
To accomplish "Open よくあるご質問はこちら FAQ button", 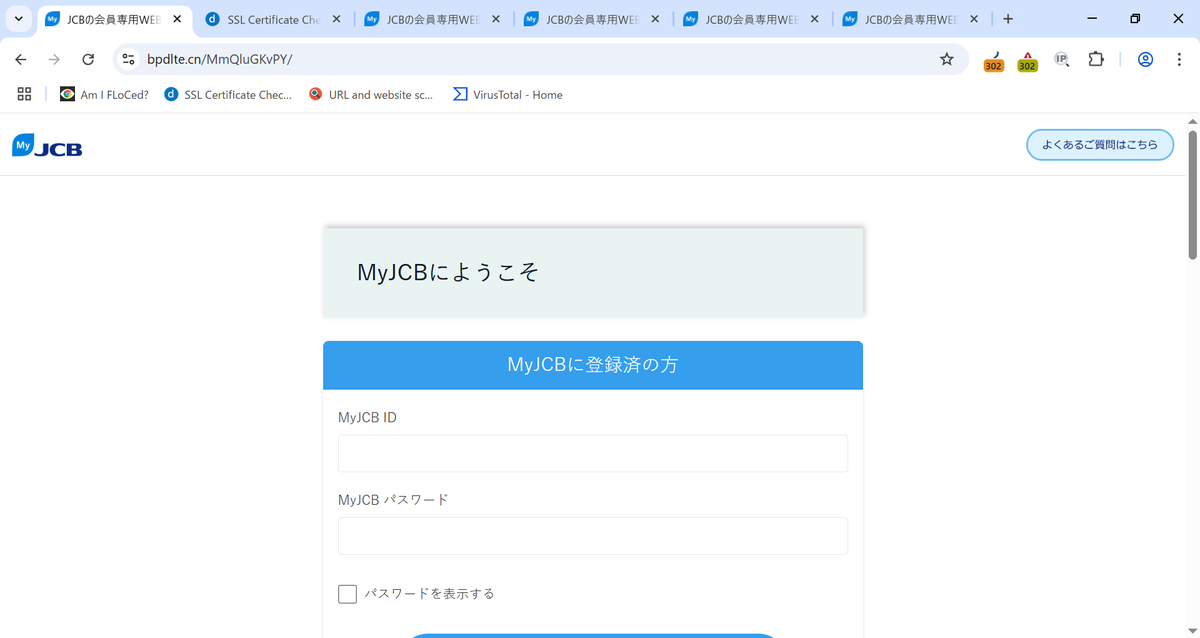I will pos(1100,145).
